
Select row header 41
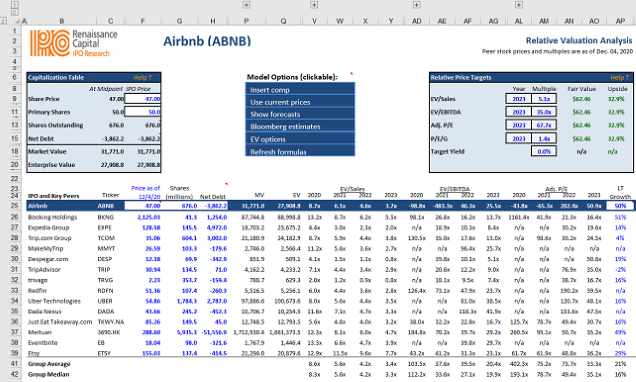[15, 364]
